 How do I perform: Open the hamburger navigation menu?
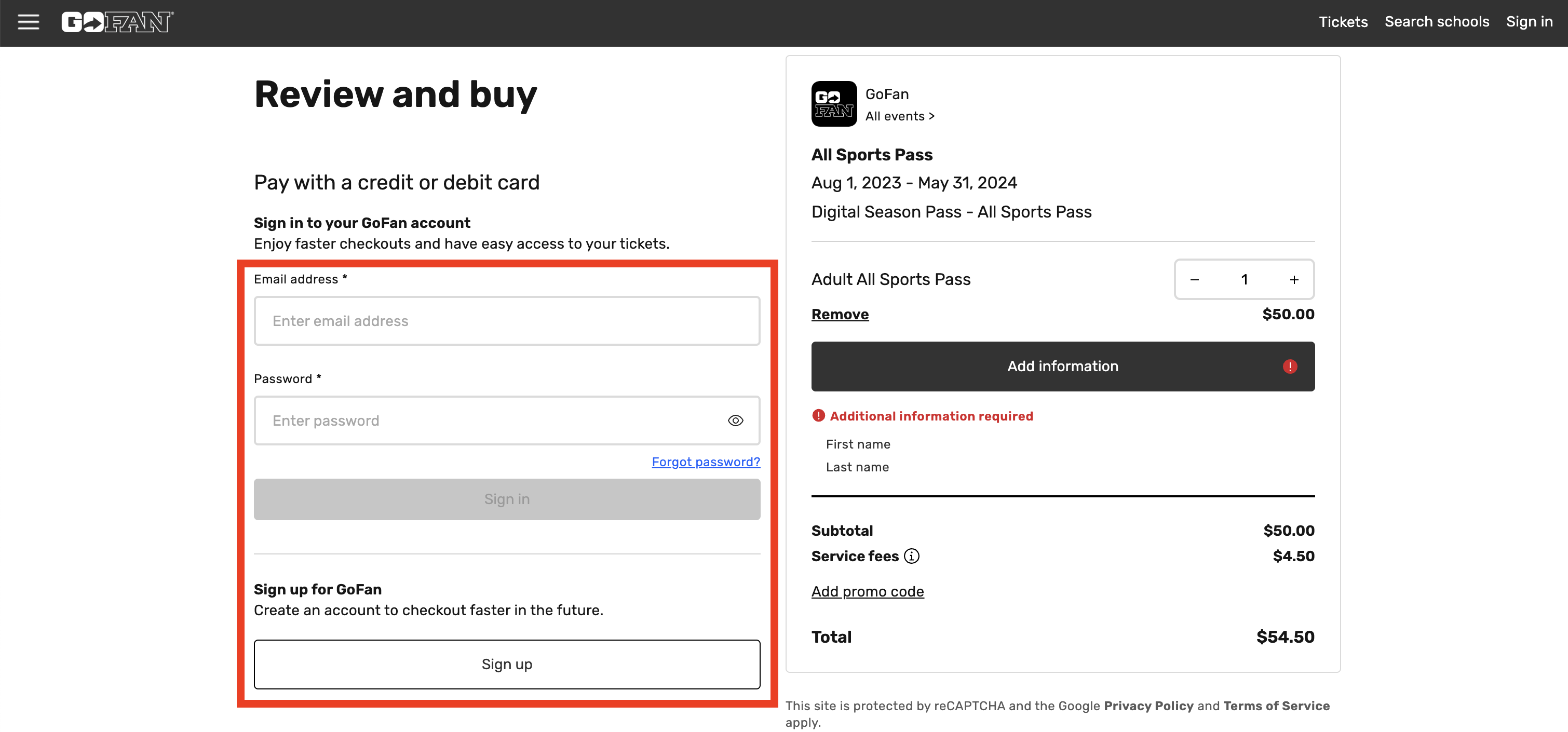tap(28, 22)
